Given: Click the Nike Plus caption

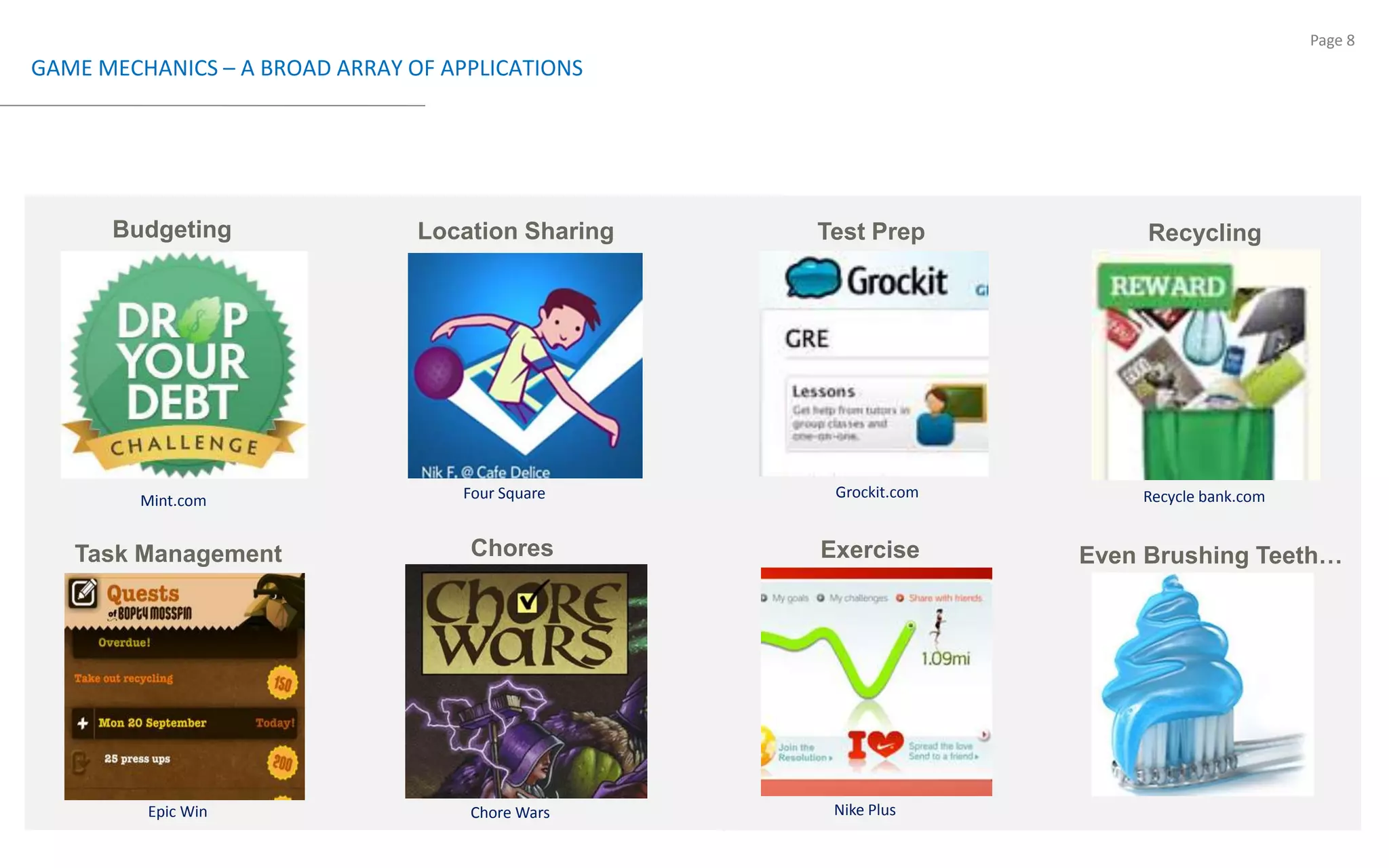Looking at the screenshot, I should pos(865,810).
